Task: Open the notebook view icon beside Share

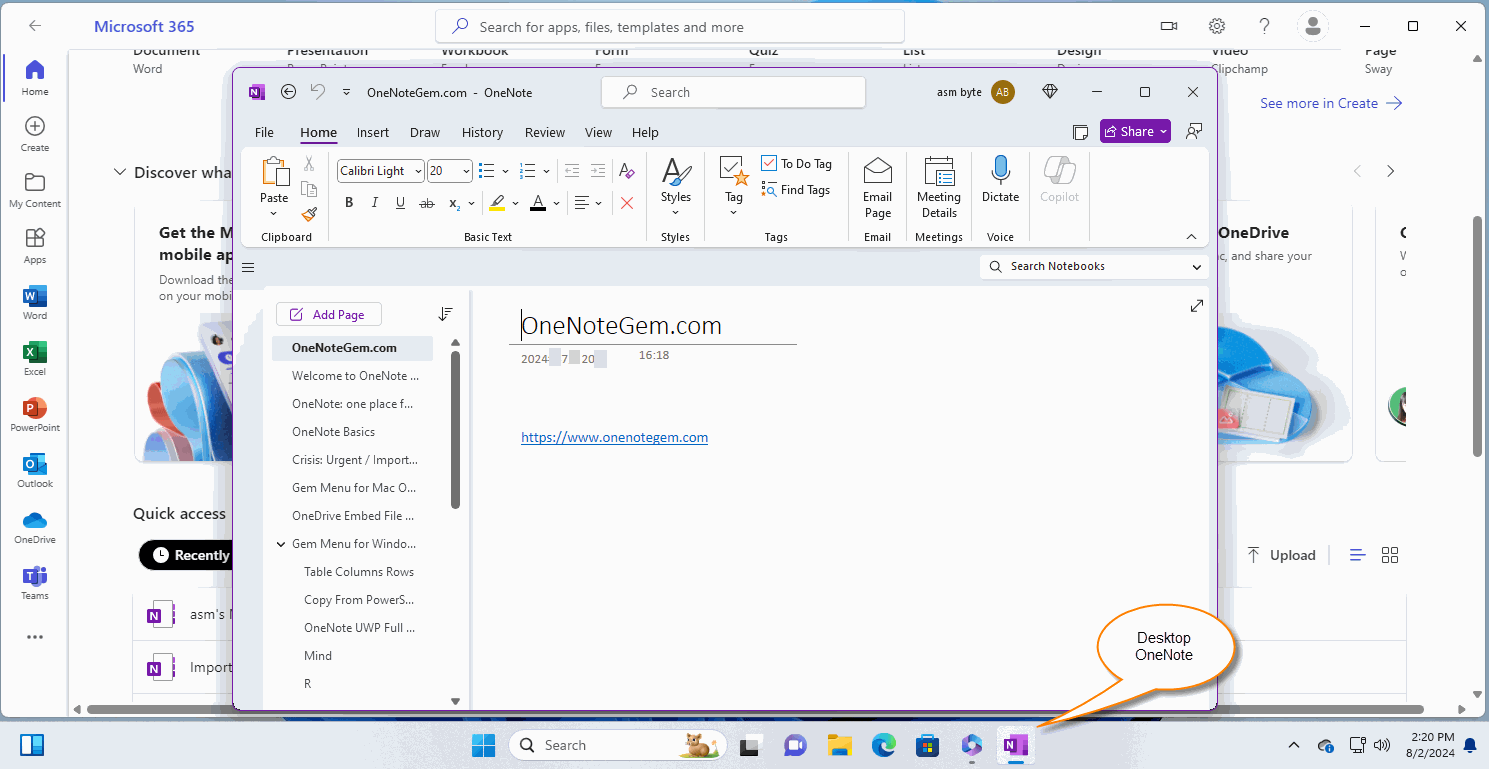Action: click(x=1080, y=132)
